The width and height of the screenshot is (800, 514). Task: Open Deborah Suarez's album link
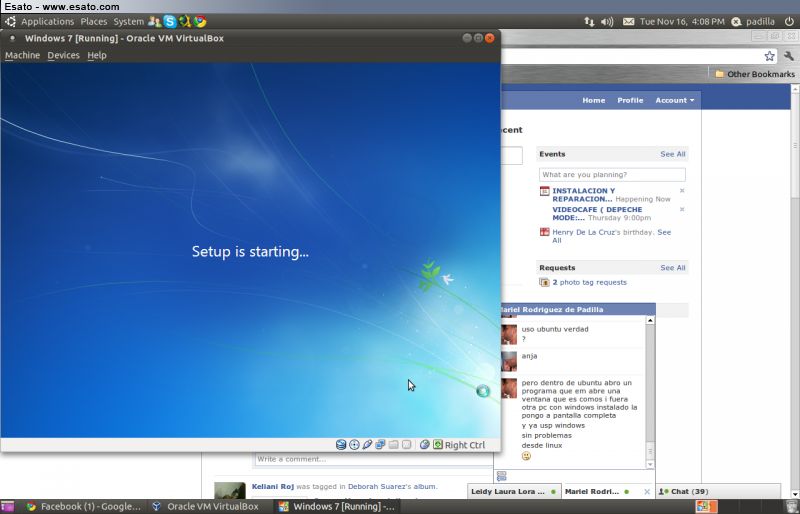point(391,486)
